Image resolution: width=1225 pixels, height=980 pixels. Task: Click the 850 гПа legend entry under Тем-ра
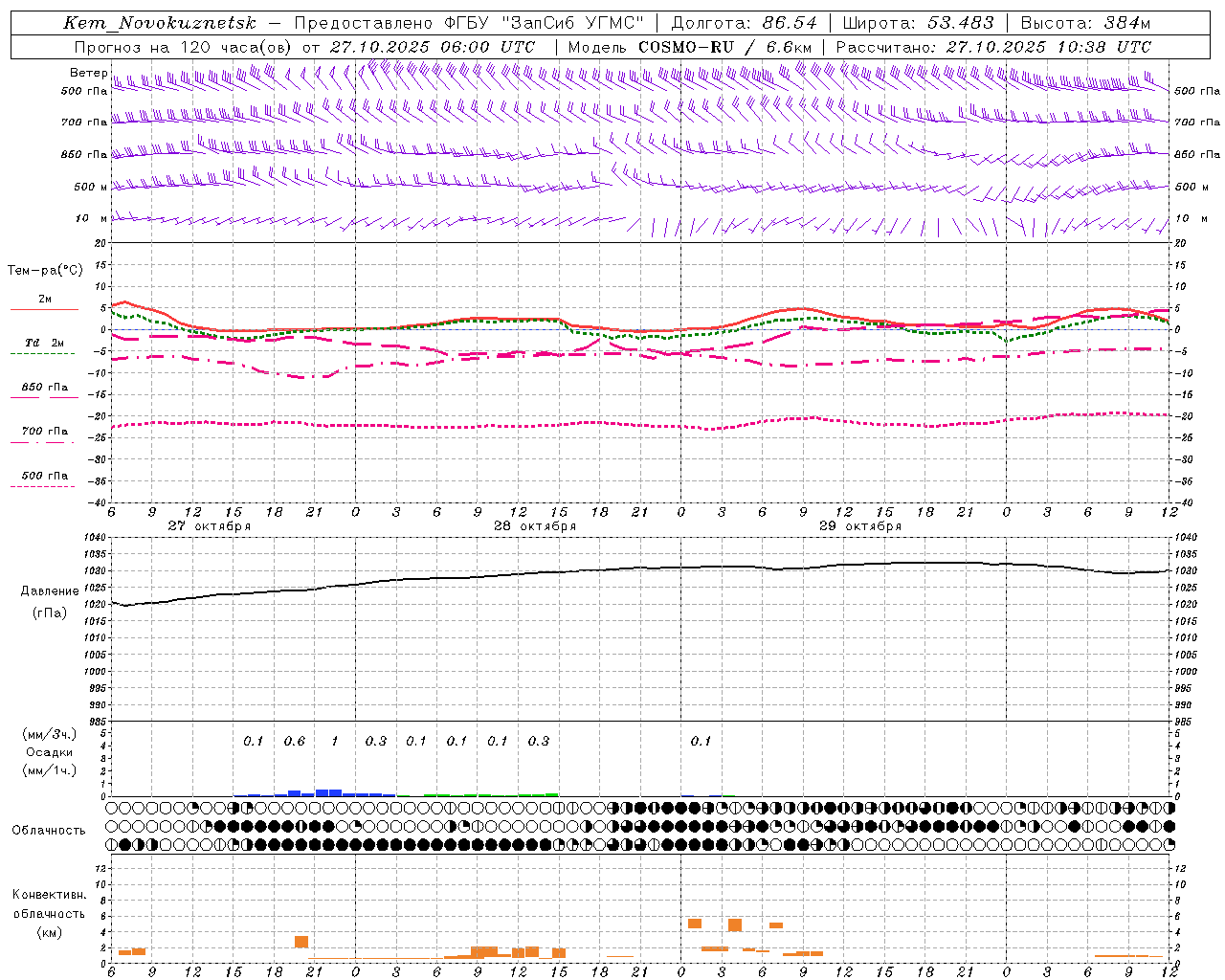pos(44,388)
